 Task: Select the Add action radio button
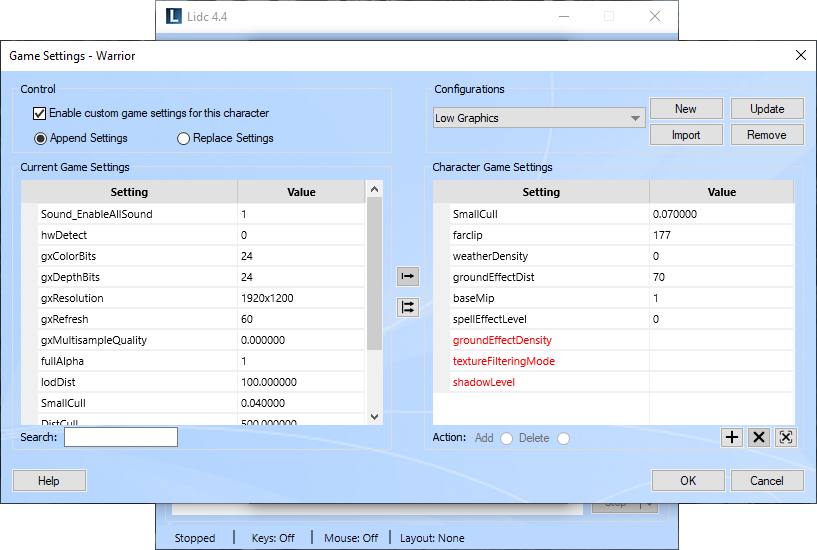pyautogui.click(x=506, y=439)
